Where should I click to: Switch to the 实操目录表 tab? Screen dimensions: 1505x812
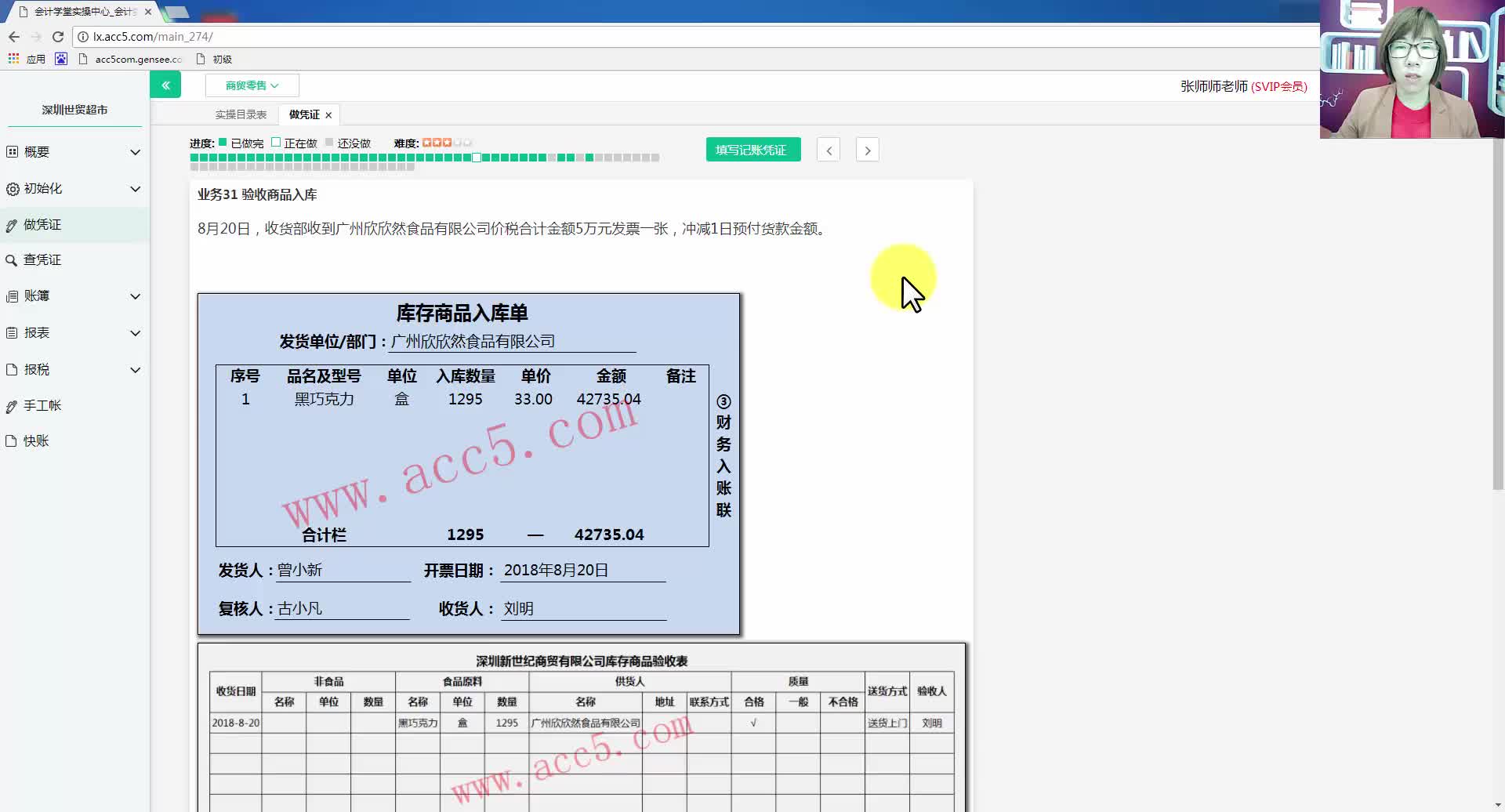[241, 114]
